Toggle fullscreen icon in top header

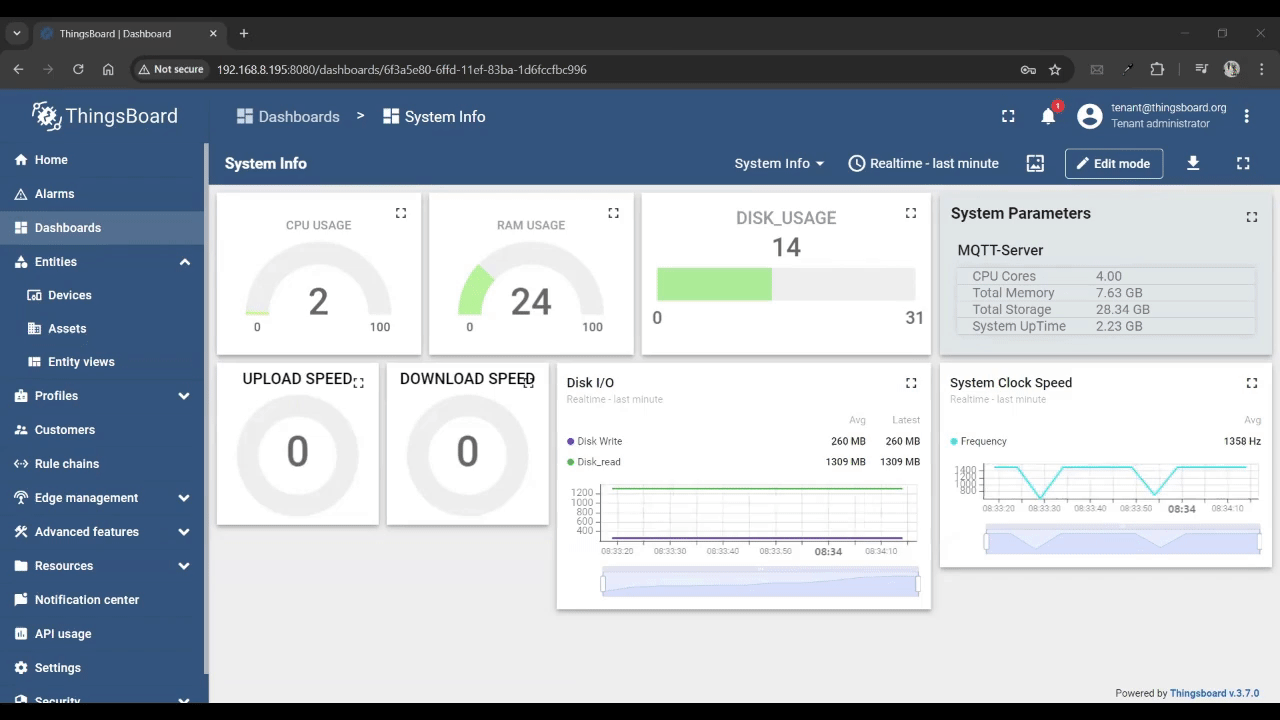point(1008,117)
